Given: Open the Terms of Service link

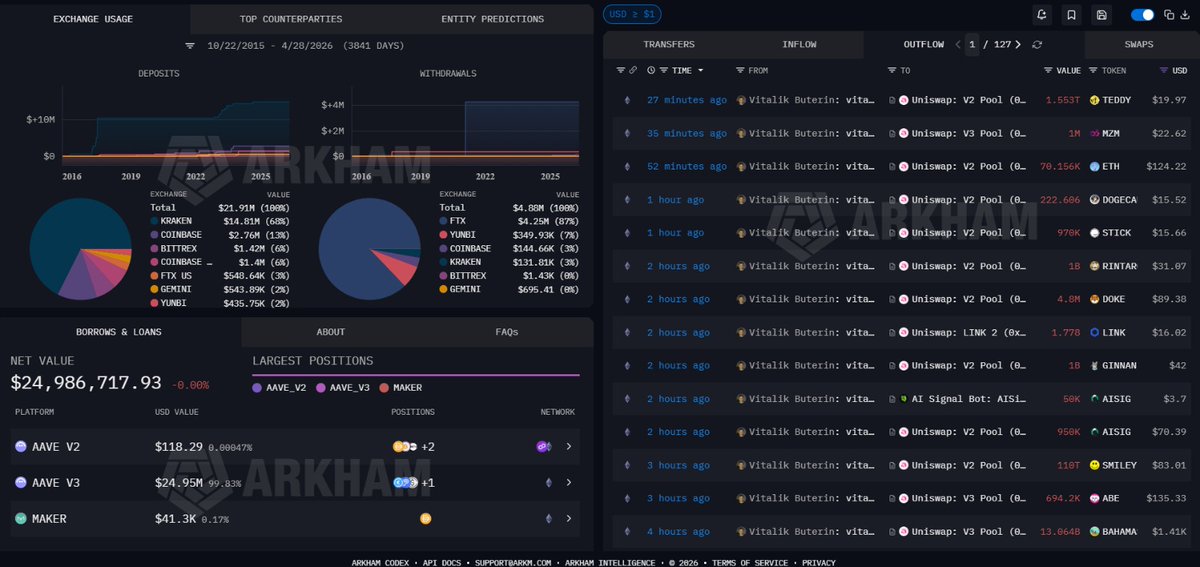Looking at the screenshot, I should pyautogui.click(x=752, y=563).
